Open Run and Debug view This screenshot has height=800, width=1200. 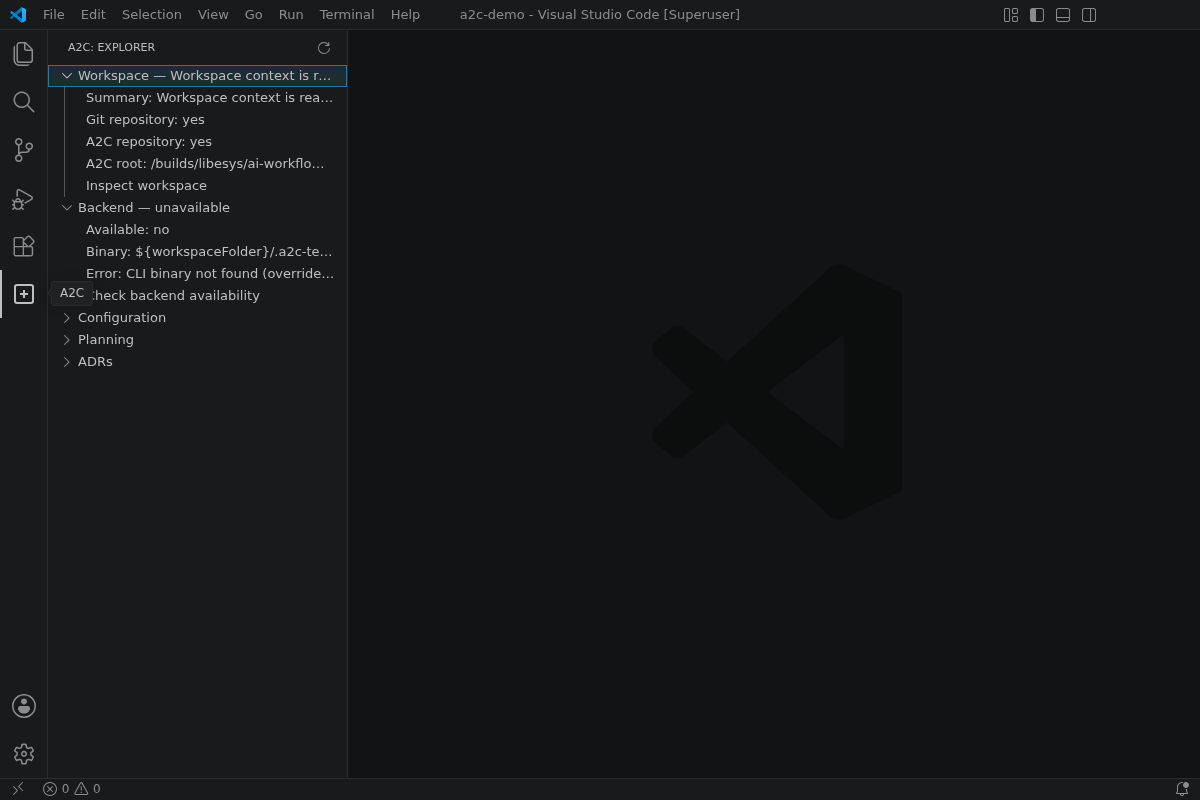24,198
